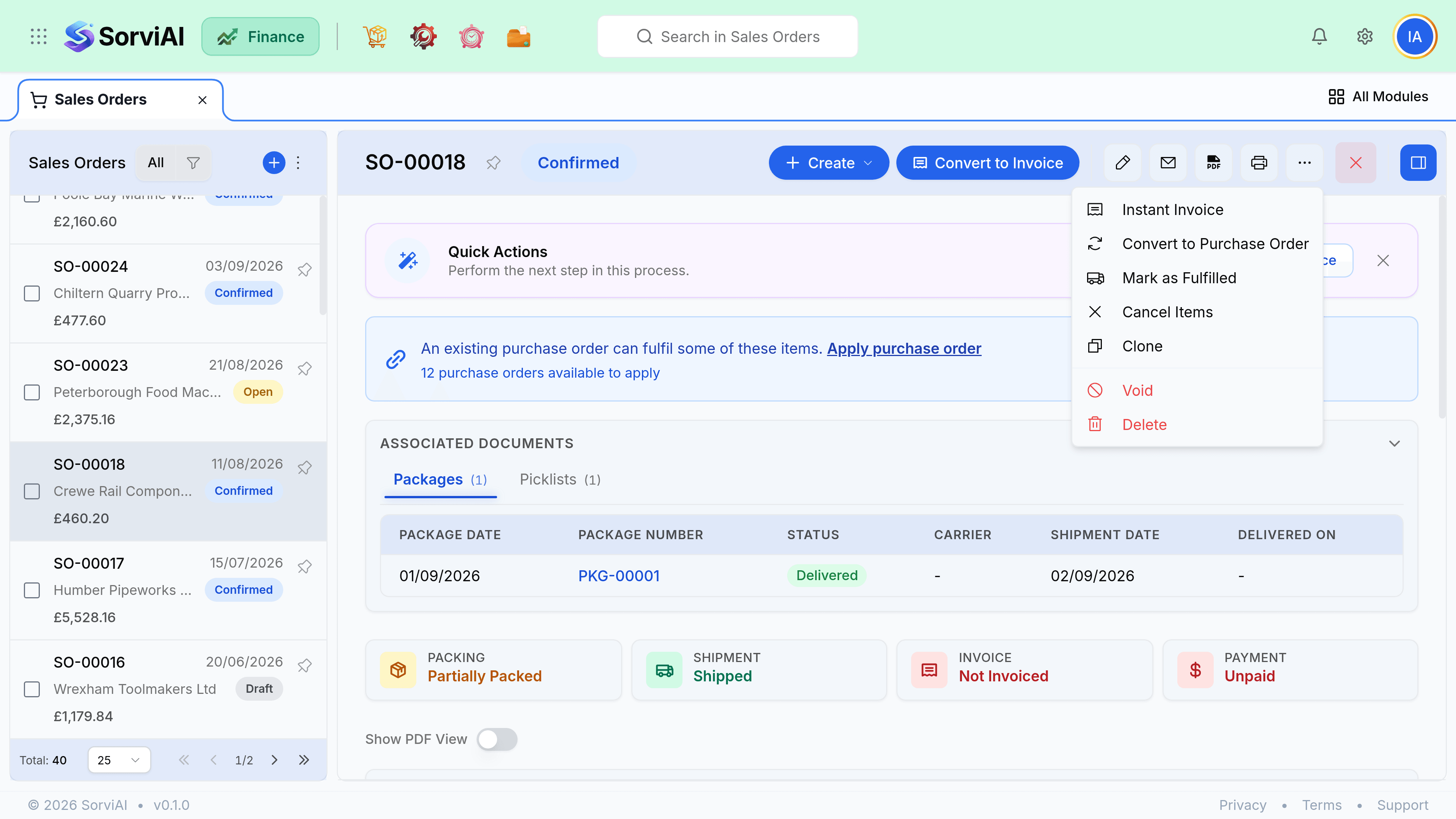The image size is (1456, 819).
Task: Check the SO-00016 Wrexham Toolmakers checkbox
Action: [x=31, y=689]
